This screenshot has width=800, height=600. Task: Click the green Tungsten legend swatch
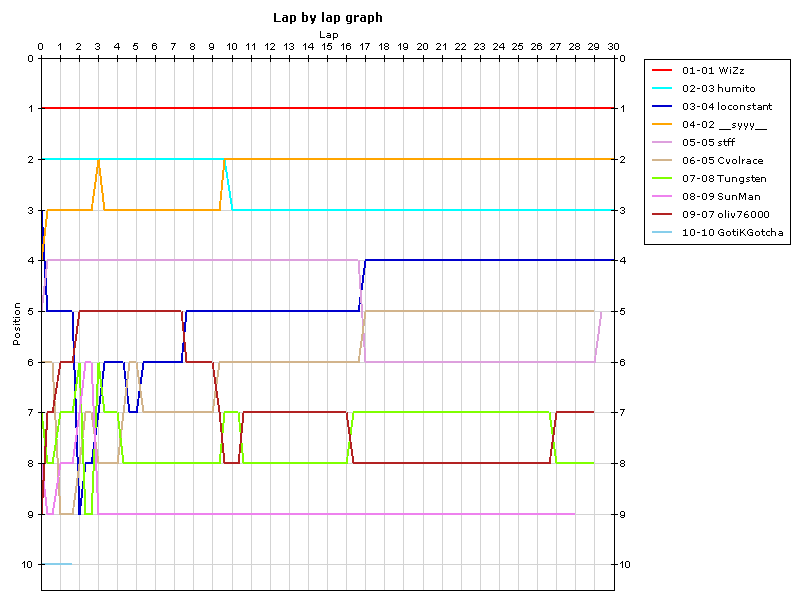(661, 178)
